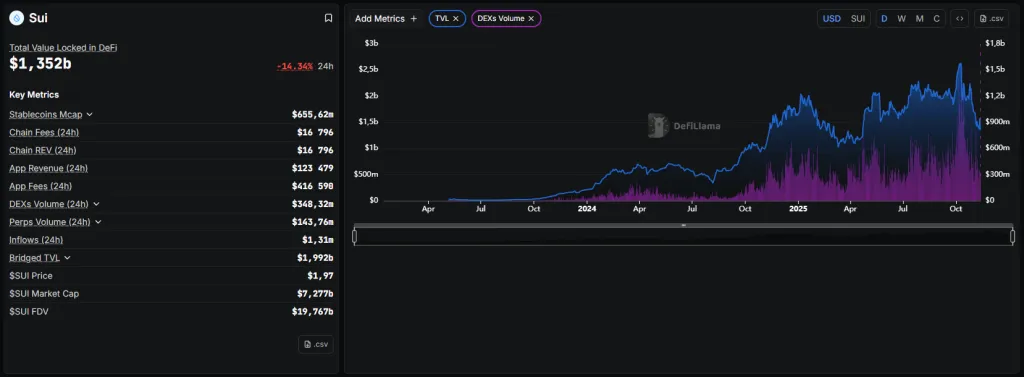Remove the DEXs Volume metric chip
This screenshot has width=1024, height=377.
[531, 19]
